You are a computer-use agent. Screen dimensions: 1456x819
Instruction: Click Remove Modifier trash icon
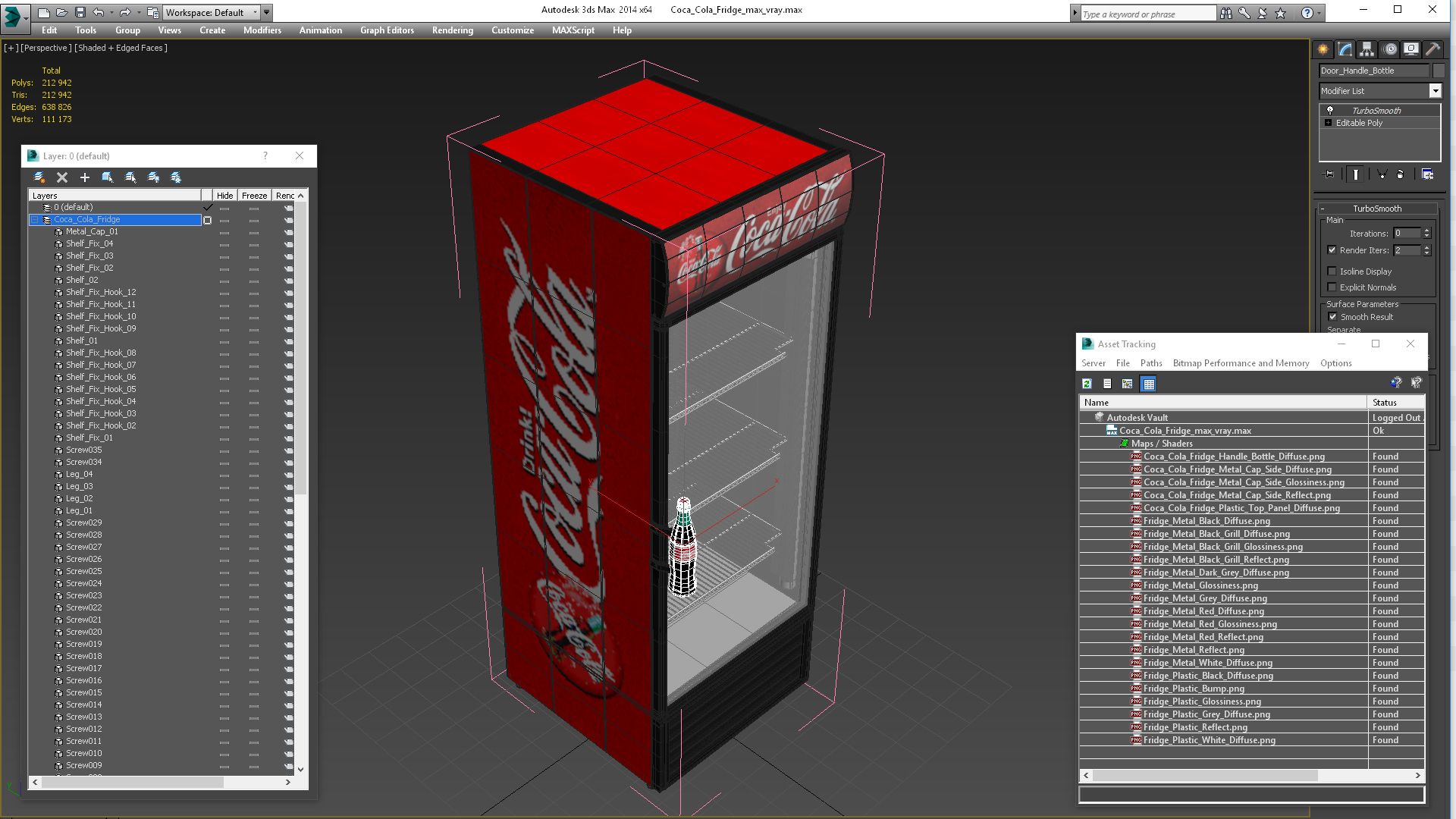tap(1401, 174)
